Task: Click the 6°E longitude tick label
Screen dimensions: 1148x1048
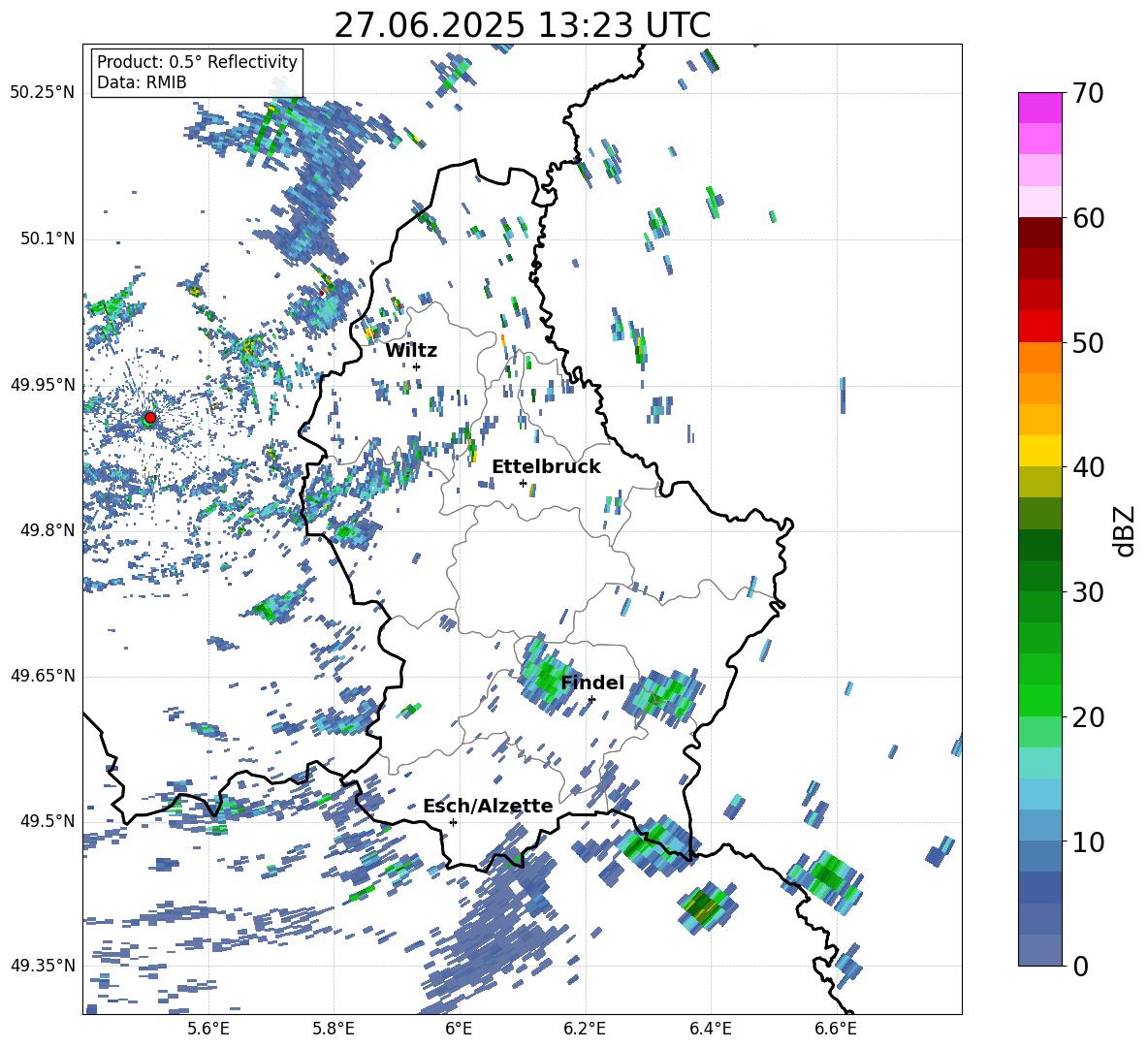Action: (459, 1029)
